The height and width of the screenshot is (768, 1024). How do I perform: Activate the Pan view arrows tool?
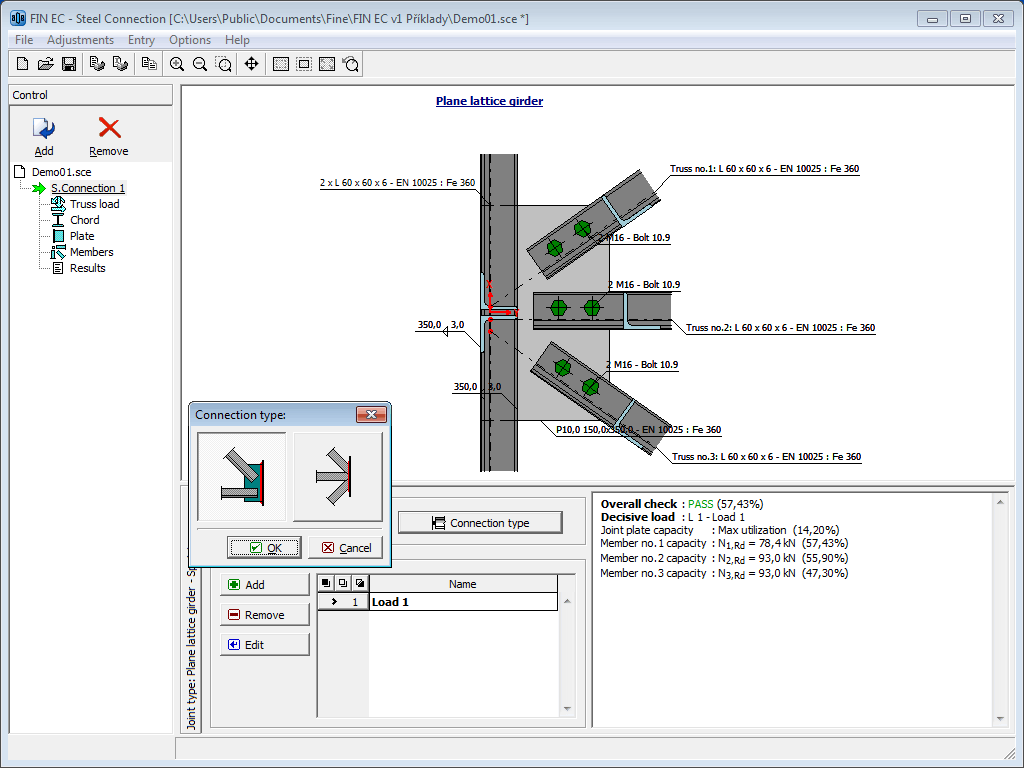251,64
